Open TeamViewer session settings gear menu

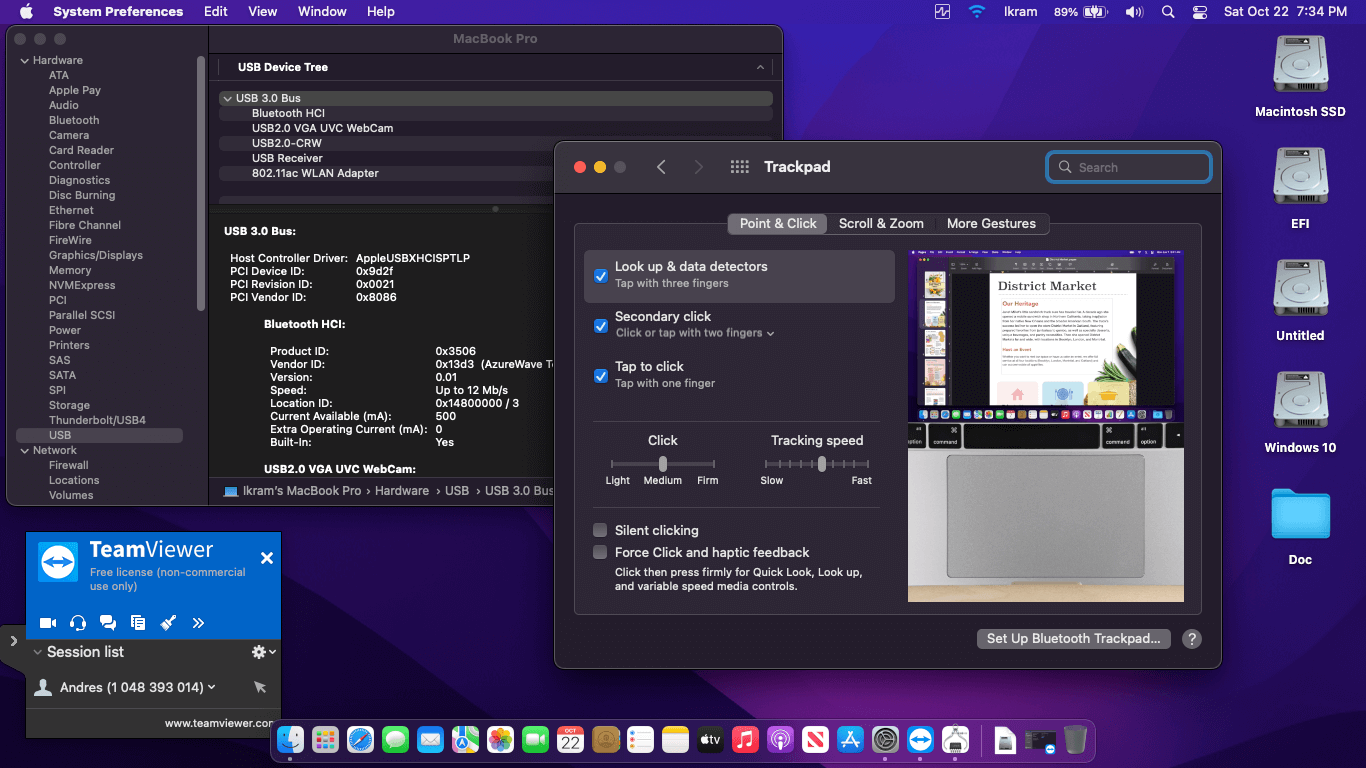[x=263, y=652]
